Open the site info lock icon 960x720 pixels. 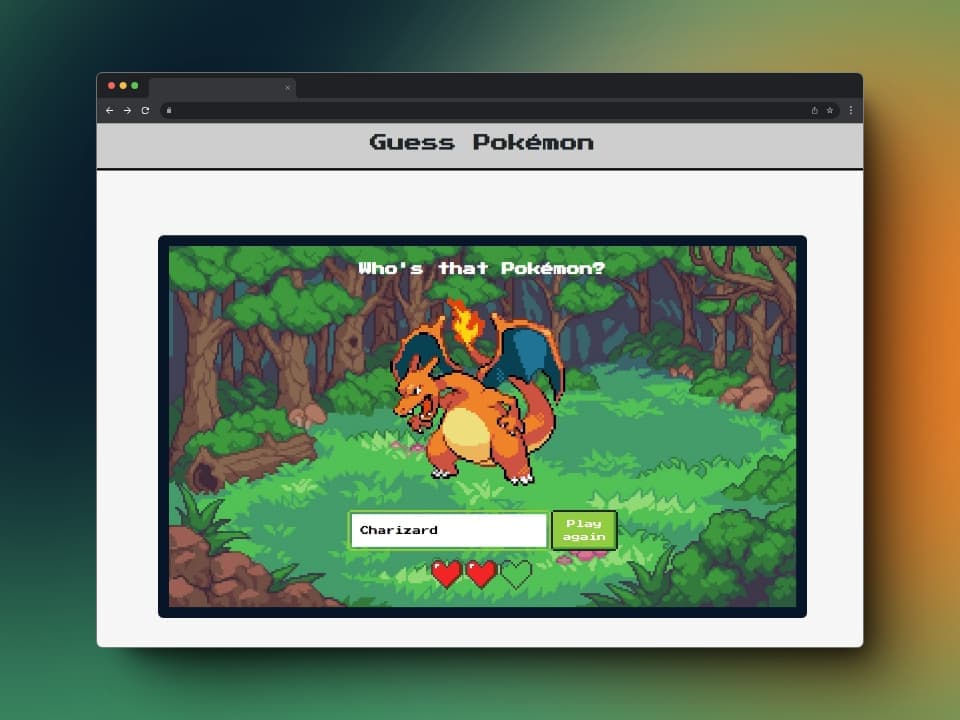[169, 111]
